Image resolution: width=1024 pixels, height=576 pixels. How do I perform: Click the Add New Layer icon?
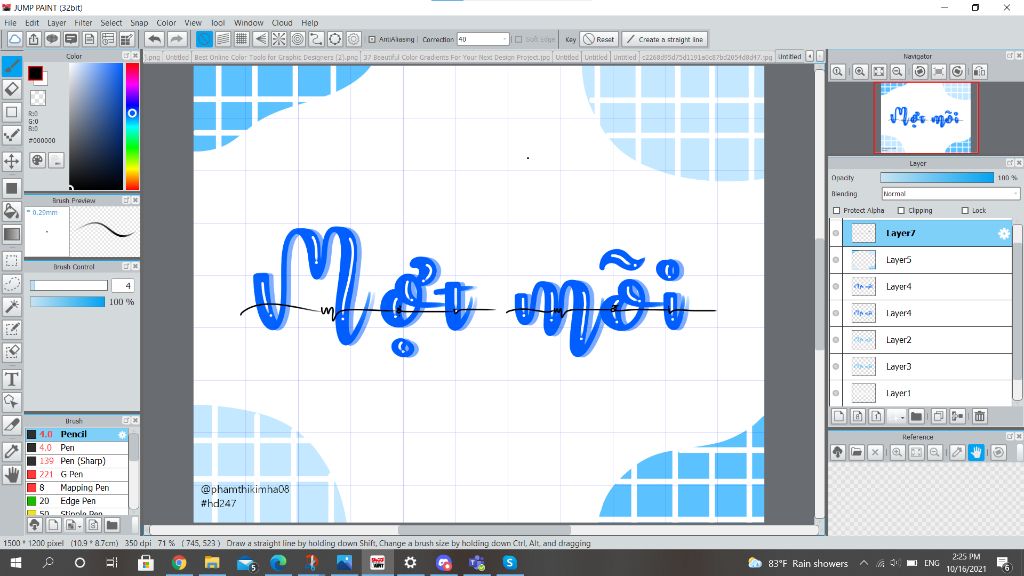click(839, 416)
